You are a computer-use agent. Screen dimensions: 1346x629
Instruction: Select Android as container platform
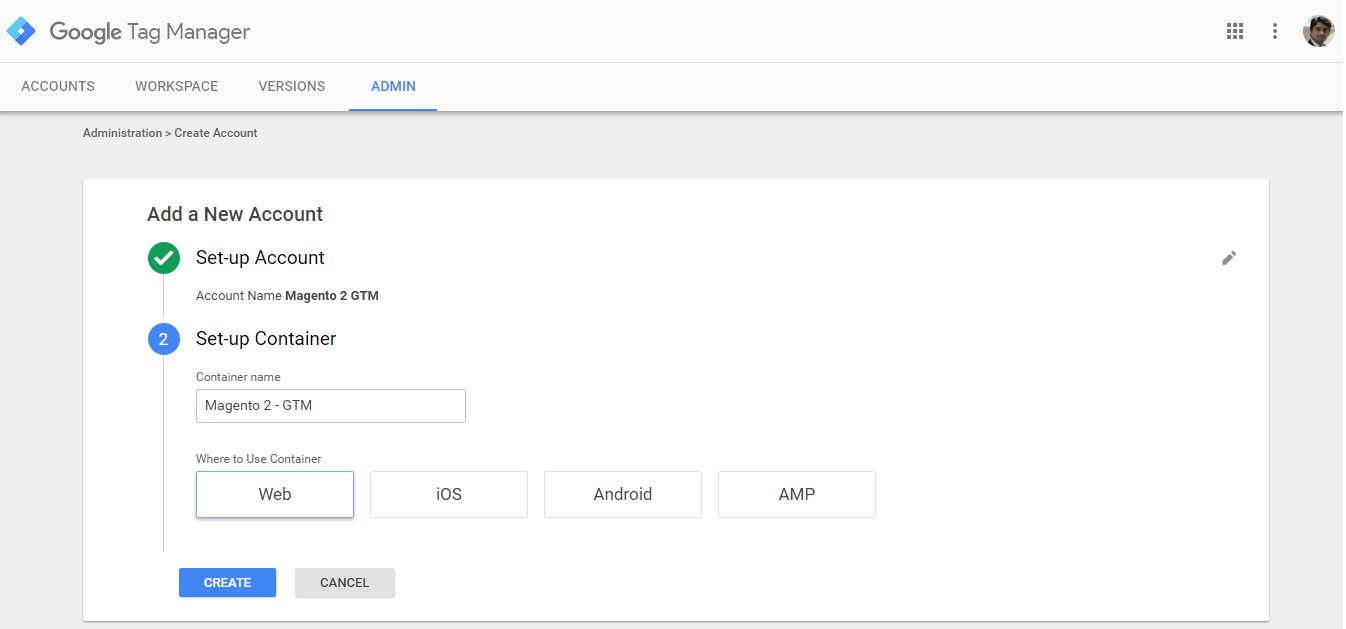623,494
